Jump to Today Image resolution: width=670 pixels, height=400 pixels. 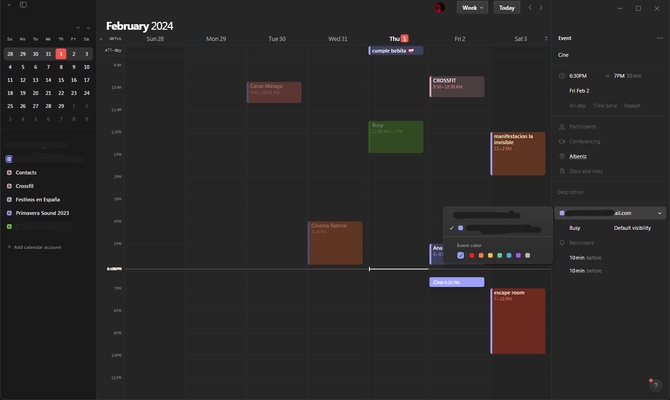pyautogui.click(x=507, y=8)
